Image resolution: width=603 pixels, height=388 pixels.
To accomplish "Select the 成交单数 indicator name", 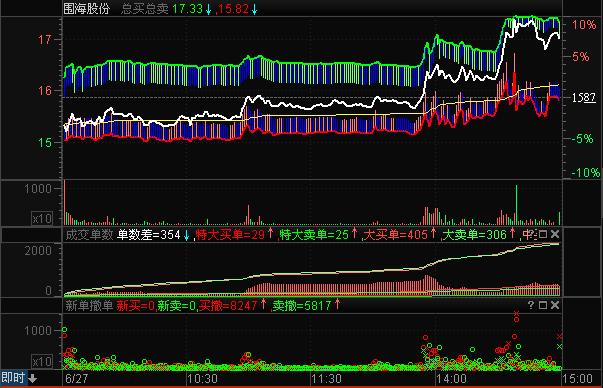I will pyautogui.click(x=89, y=234).
